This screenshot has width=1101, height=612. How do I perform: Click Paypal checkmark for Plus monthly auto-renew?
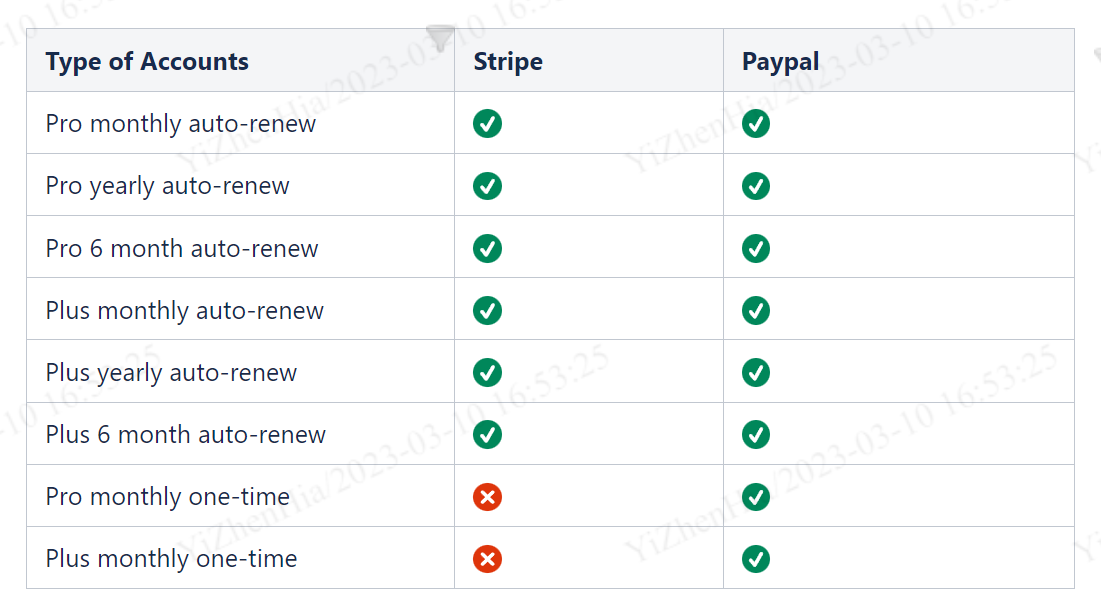tap(756, 311)
